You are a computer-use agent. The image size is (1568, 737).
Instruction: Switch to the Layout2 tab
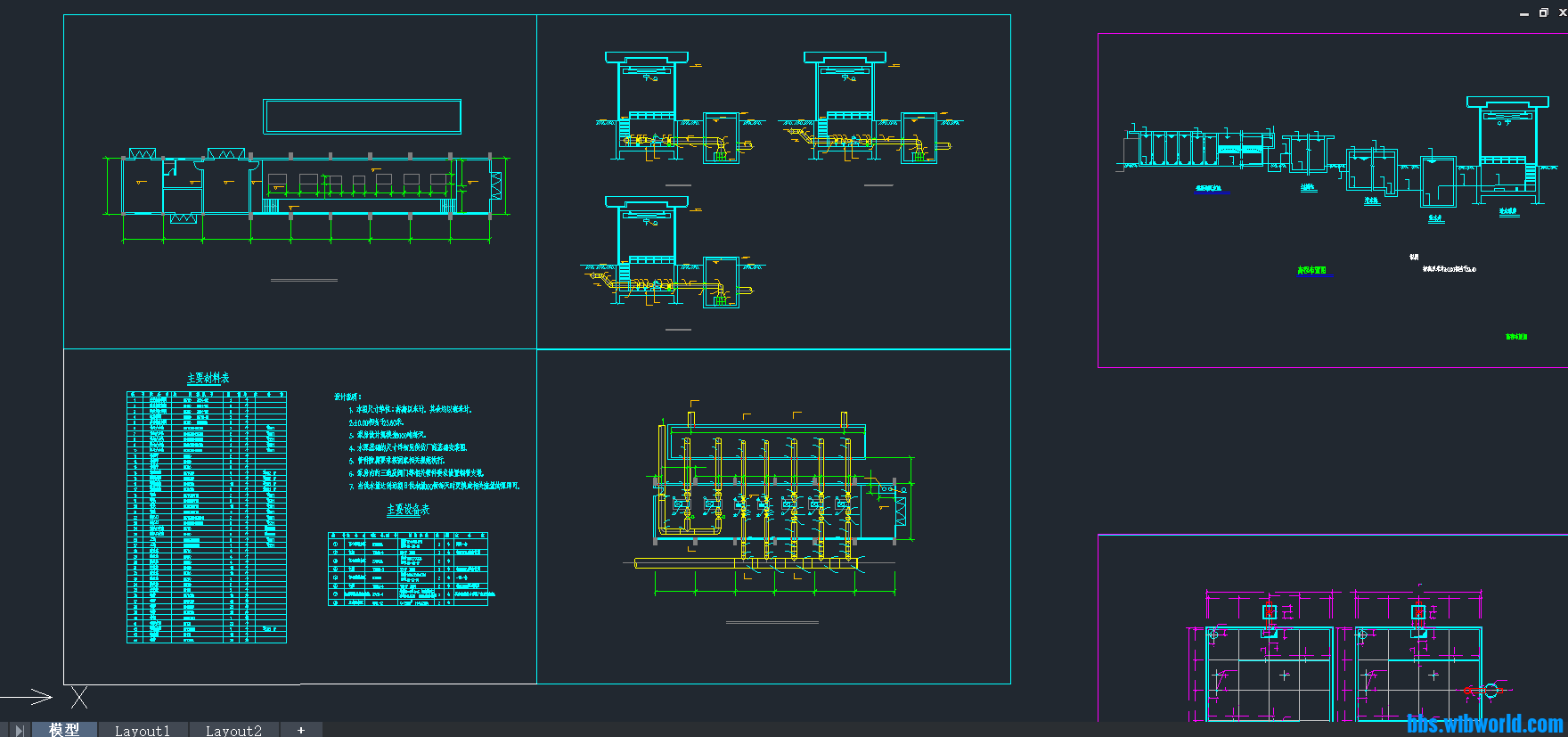(x=233, y=730)
